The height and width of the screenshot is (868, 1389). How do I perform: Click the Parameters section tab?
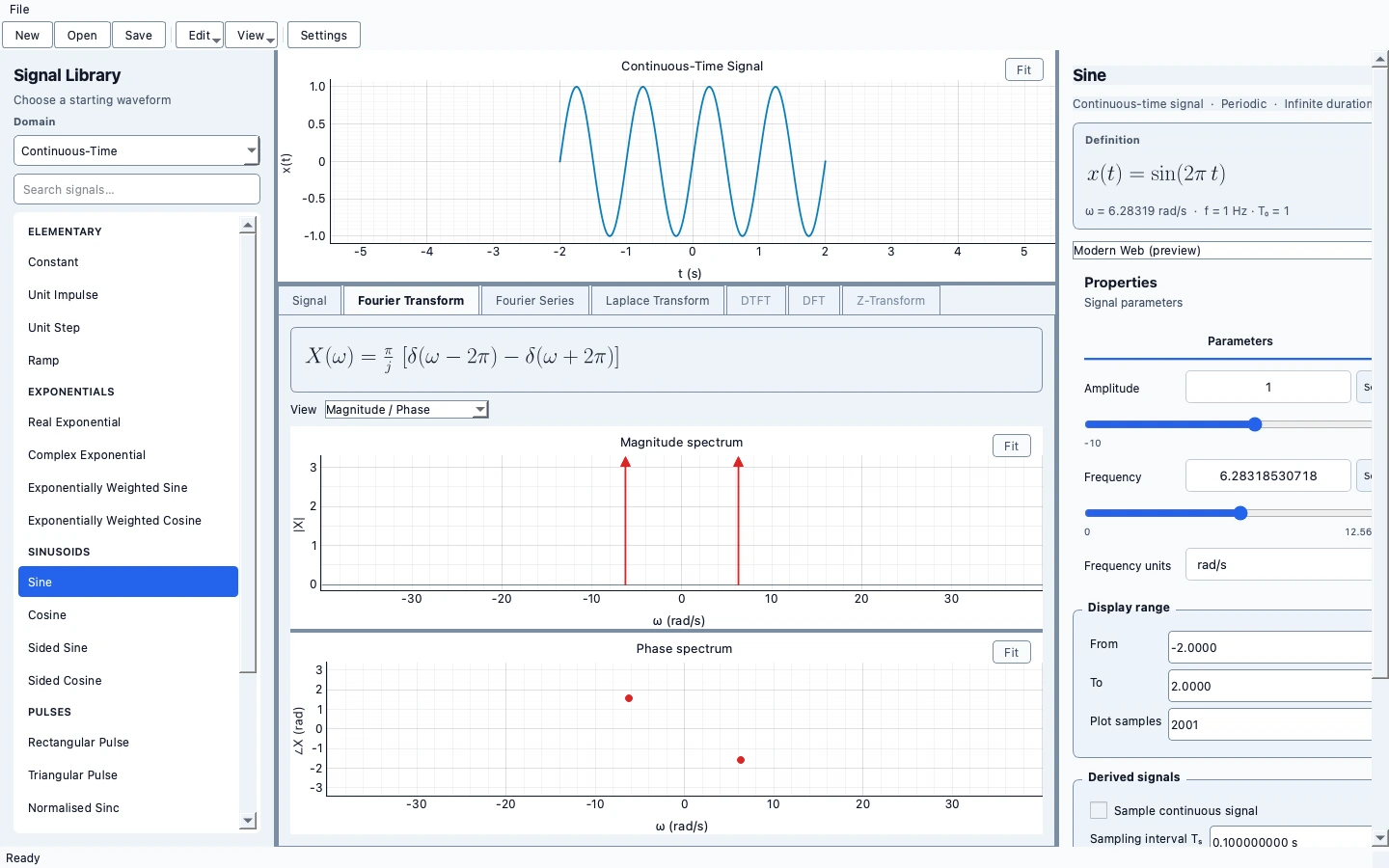click(1239, 341)
